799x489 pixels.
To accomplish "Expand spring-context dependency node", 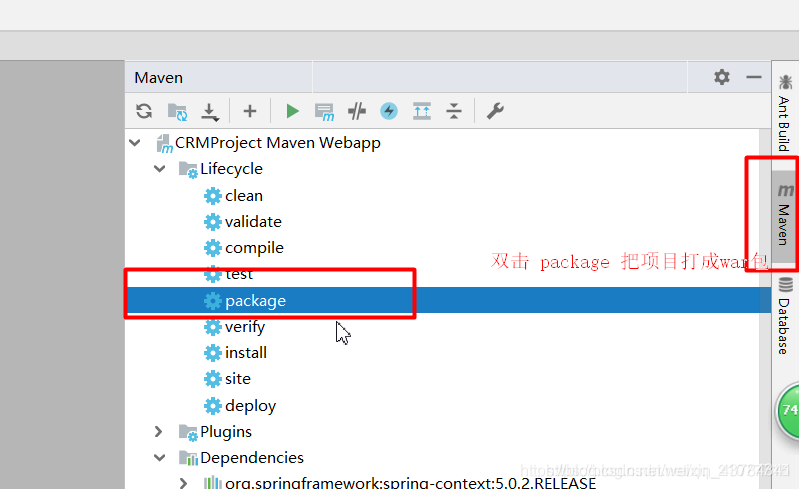I will coord(183,483).
